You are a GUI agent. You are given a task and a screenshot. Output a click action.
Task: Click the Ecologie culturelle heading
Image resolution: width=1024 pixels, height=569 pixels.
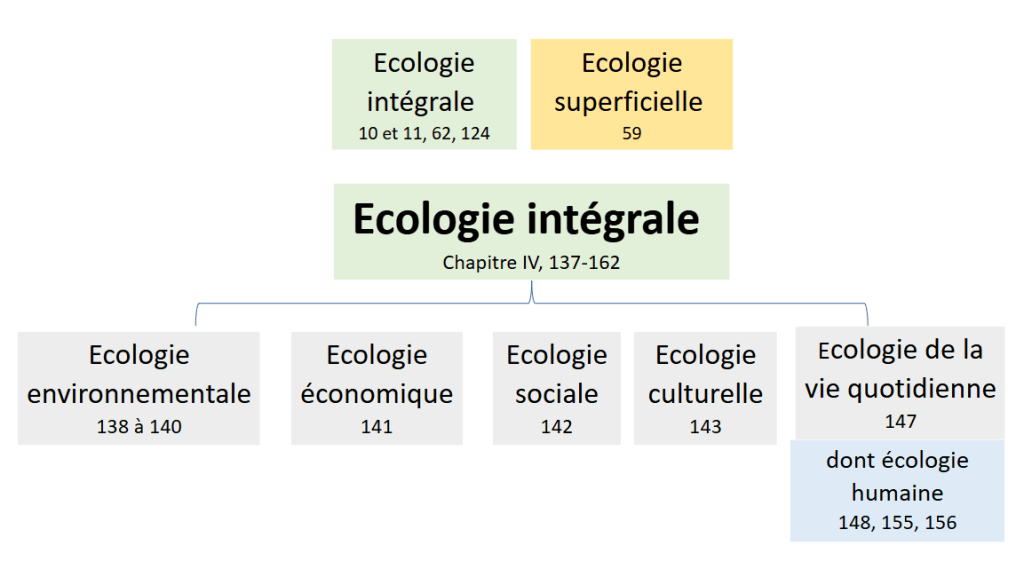pyautogui.click(x=705, y=374)
